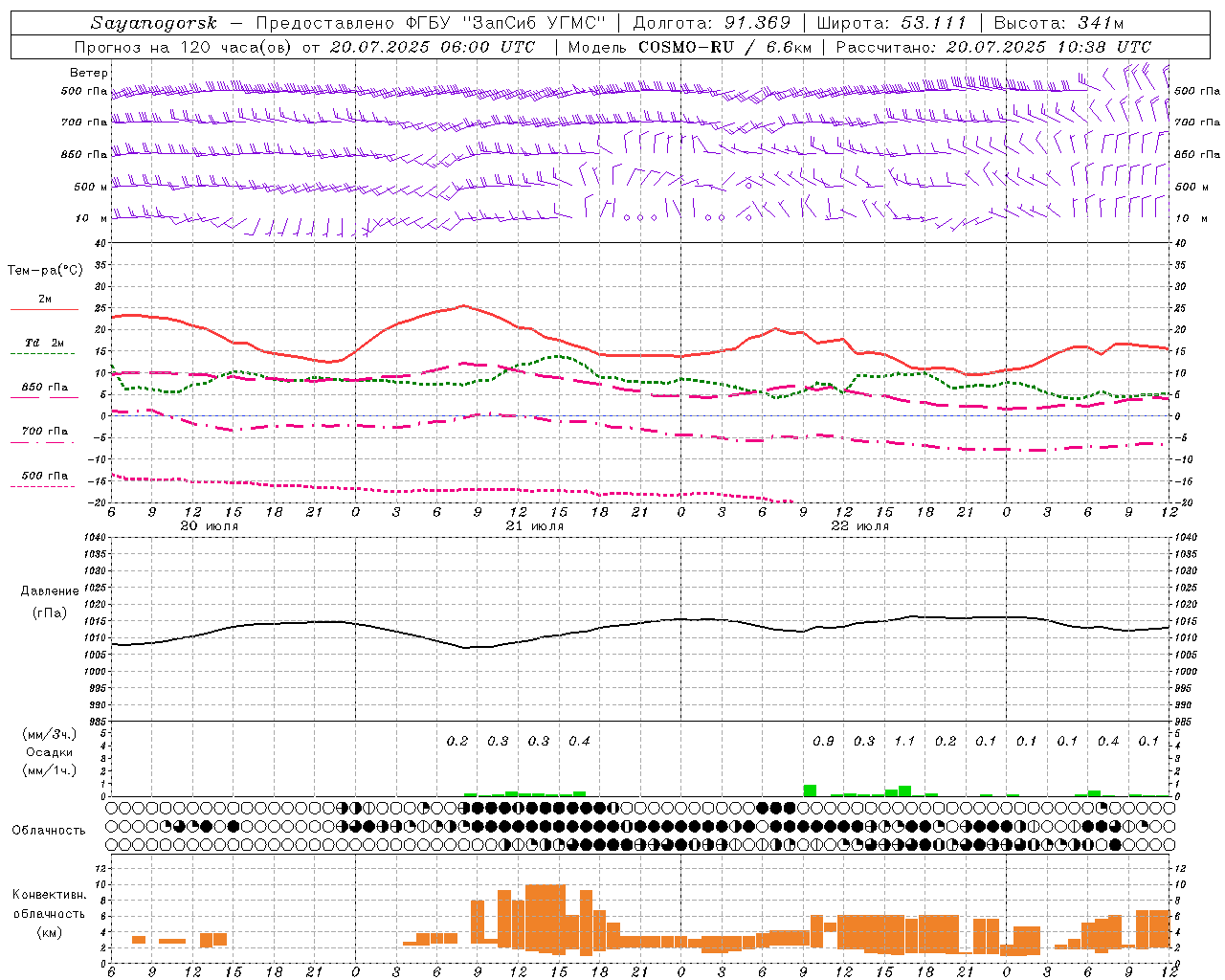Click the 985 label on left pressure axis
The height and width of the screenshot is (980, 1225).
coord(96,722)
